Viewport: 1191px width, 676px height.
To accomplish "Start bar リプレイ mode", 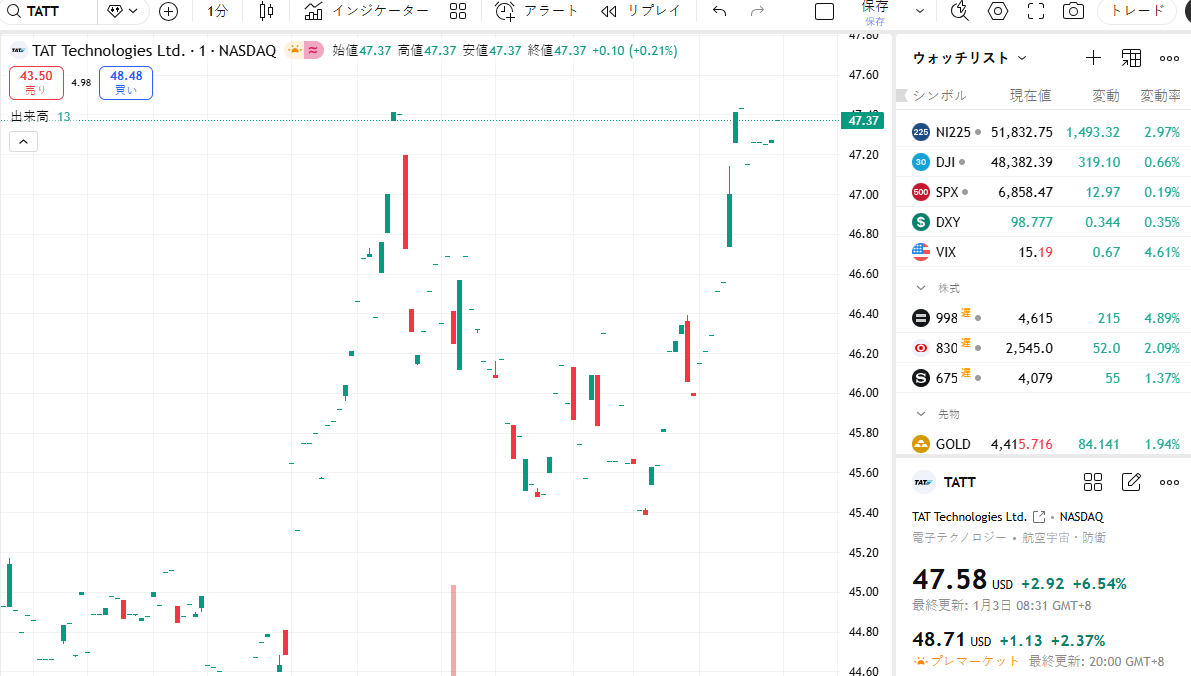I will coord(640,11).
